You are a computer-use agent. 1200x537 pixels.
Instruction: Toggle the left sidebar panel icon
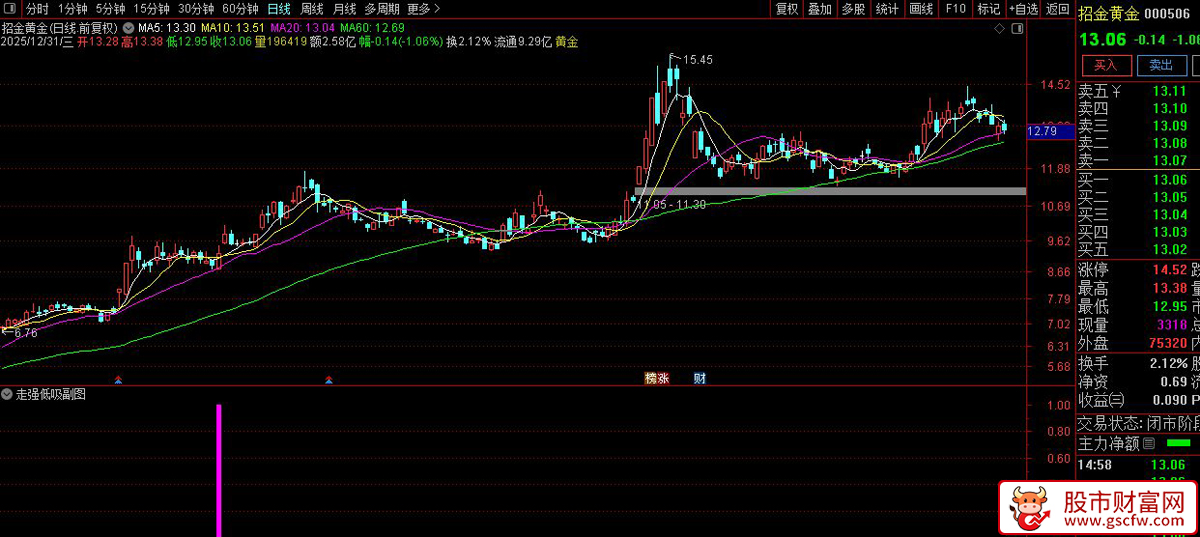(12, 9)
